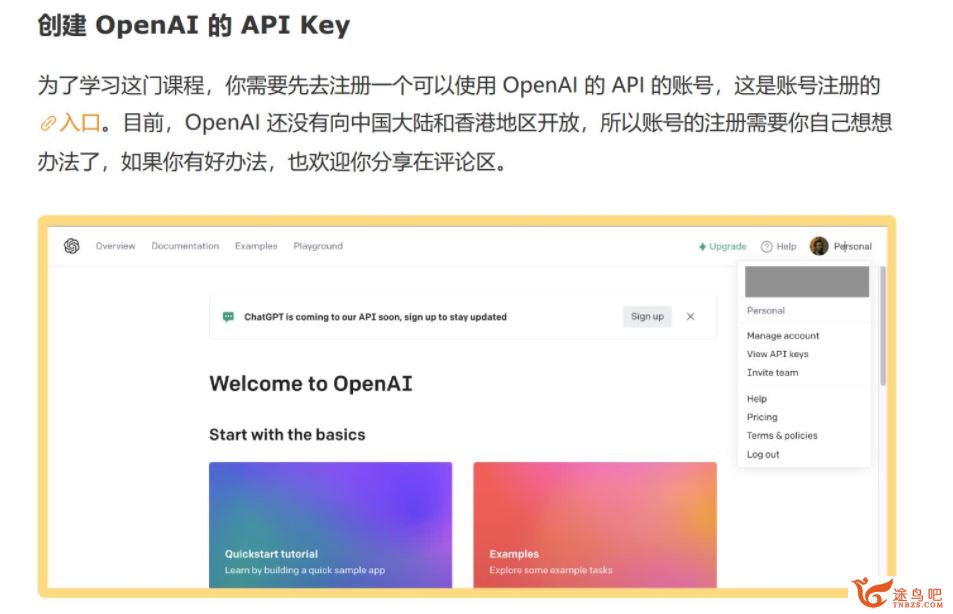This screenshot has width=953, height=614.
Task: Open the Help question mark icon
Action: (766, 246)
